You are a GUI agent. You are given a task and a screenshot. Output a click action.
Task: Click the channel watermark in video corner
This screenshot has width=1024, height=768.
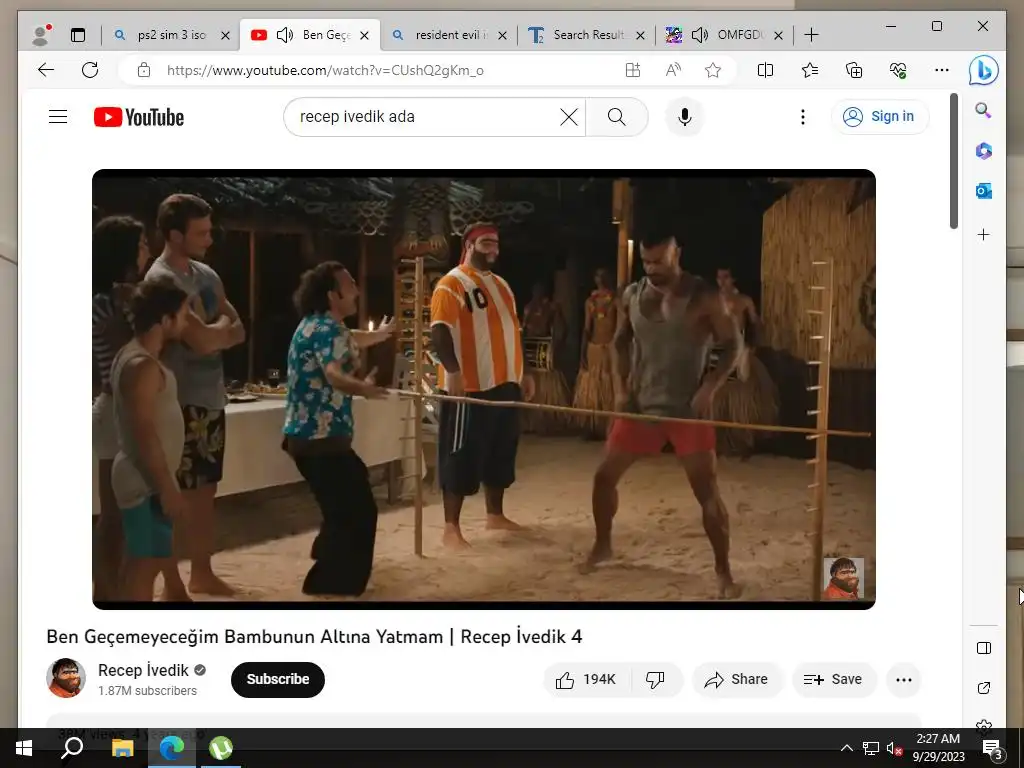(843, 578)
